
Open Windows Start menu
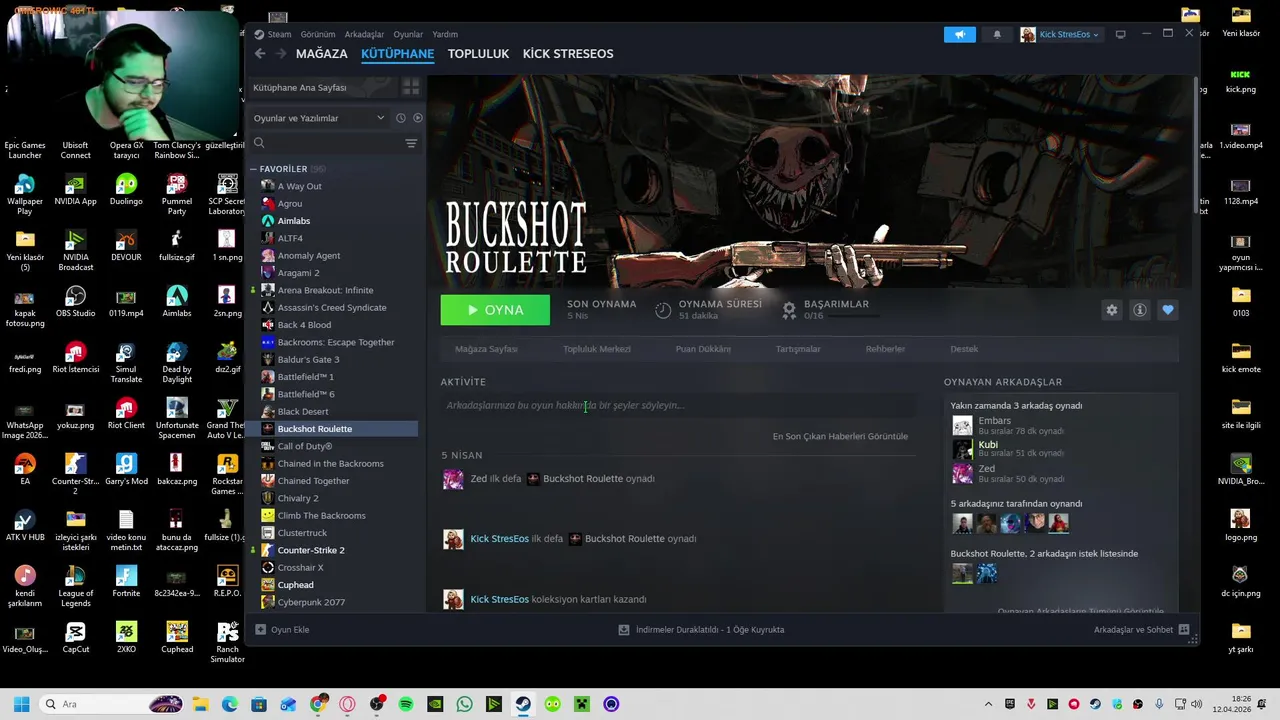21,704
